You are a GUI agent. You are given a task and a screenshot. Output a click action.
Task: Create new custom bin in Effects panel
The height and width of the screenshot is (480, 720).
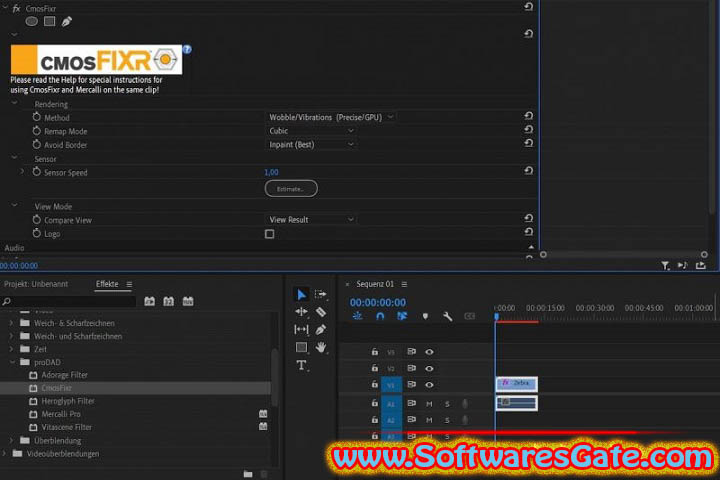248,474
